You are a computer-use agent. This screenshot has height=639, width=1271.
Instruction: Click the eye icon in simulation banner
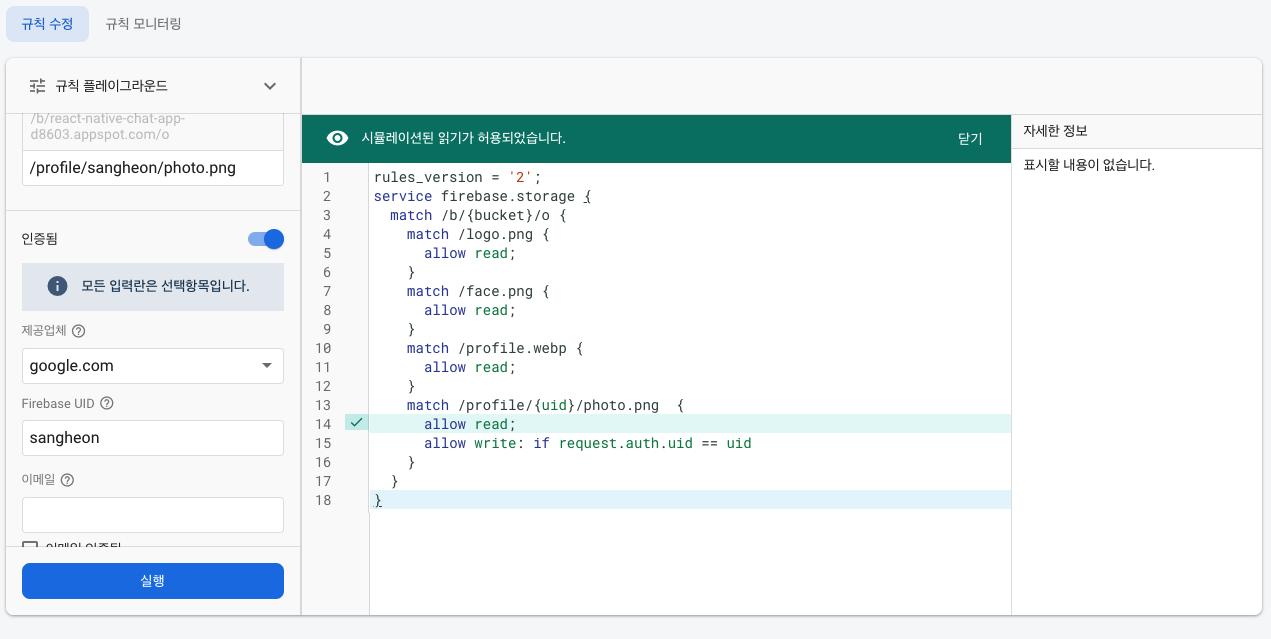(x=338, y=139)
